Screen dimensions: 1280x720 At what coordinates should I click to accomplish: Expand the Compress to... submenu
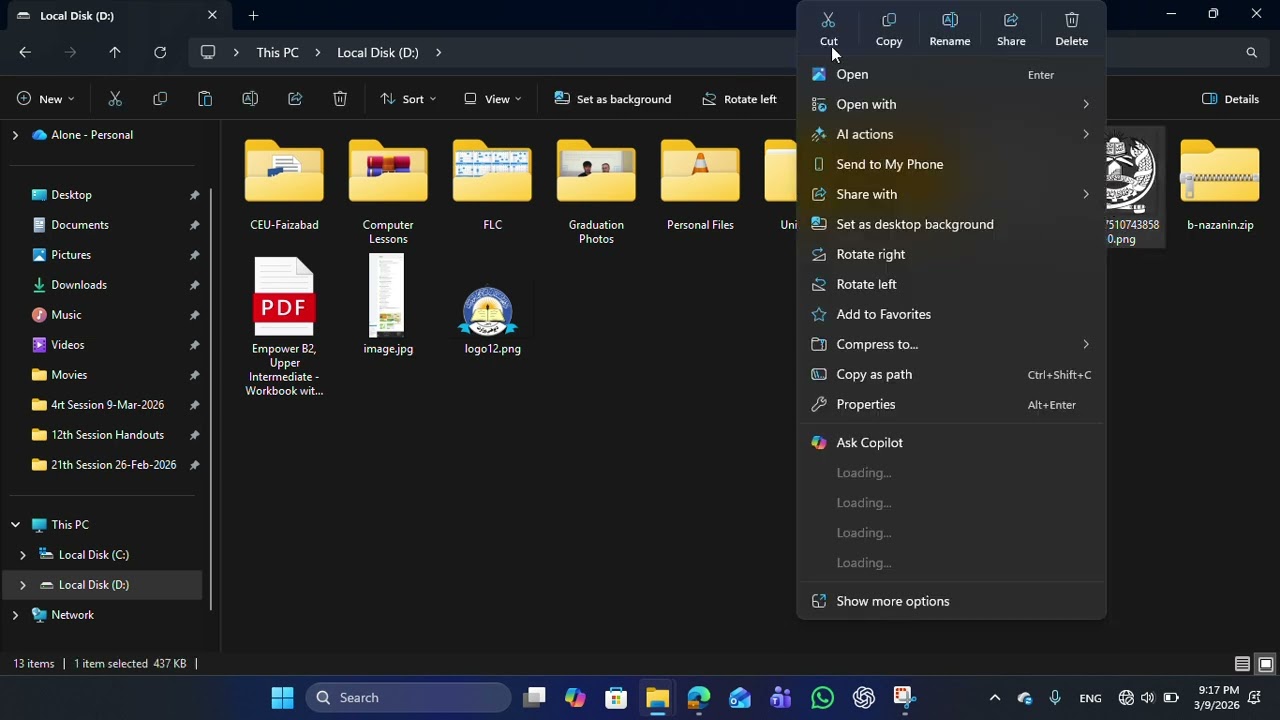(x=951, y=344)
